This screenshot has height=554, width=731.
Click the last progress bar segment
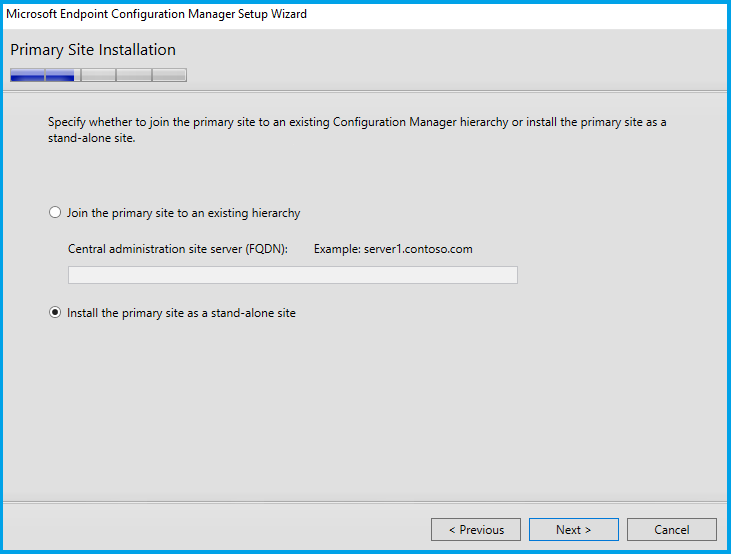pyautogui.click(x=168, y=75)
